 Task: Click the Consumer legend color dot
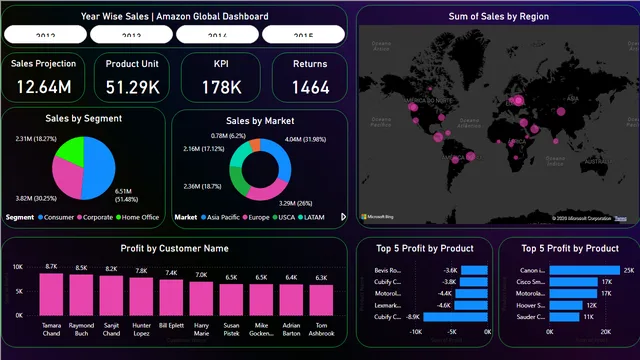tap(40, 218)
